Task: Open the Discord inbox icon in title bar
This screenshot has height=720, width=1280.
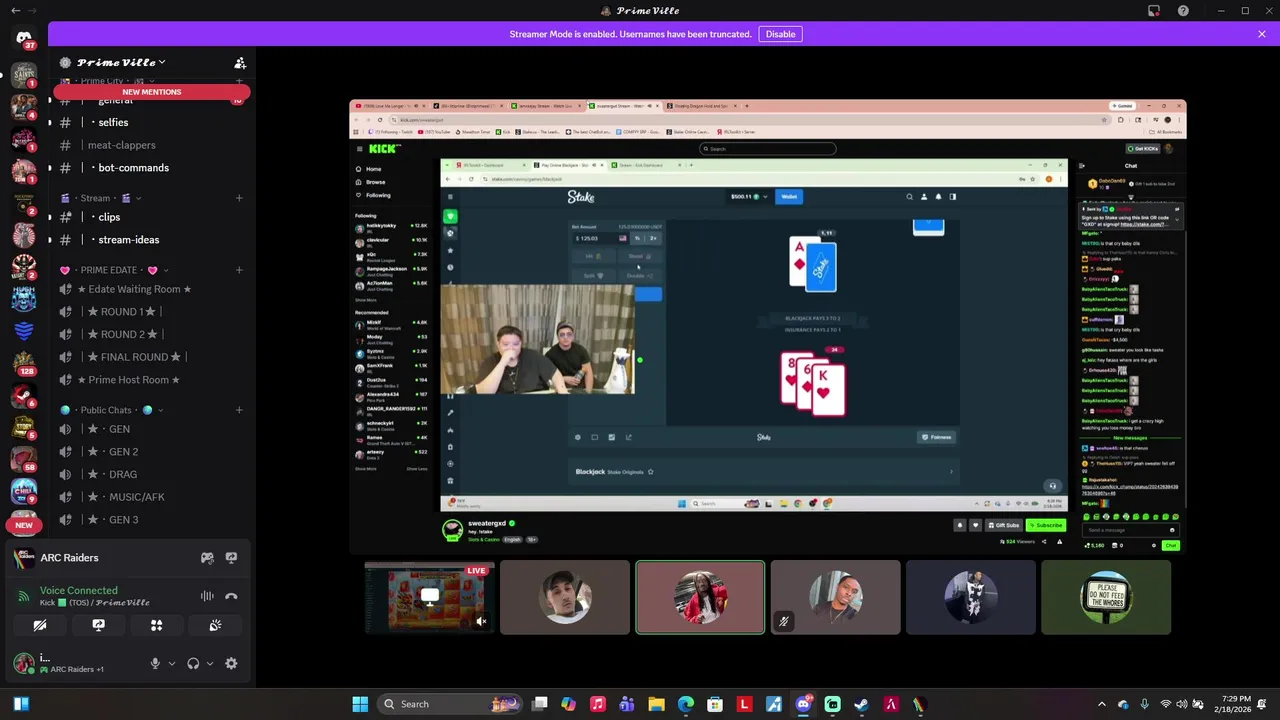Action: pos(1154,11)
